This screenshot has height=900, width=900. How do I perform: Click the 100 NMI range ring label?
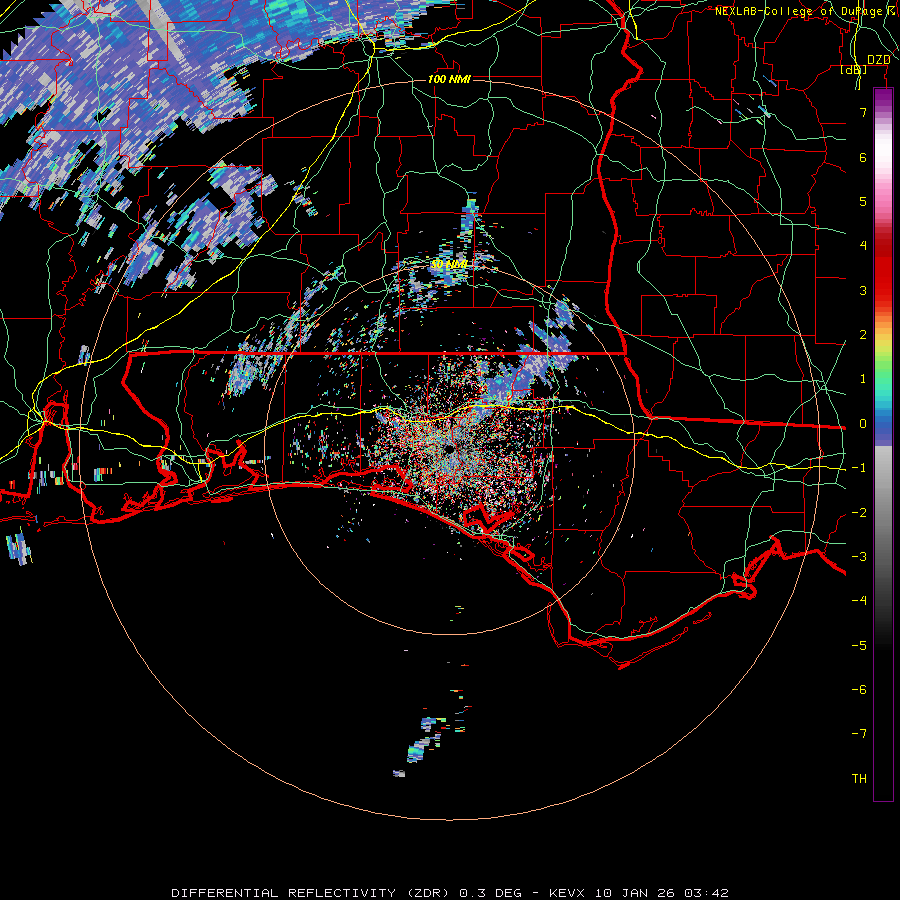[x=449, y=79]
